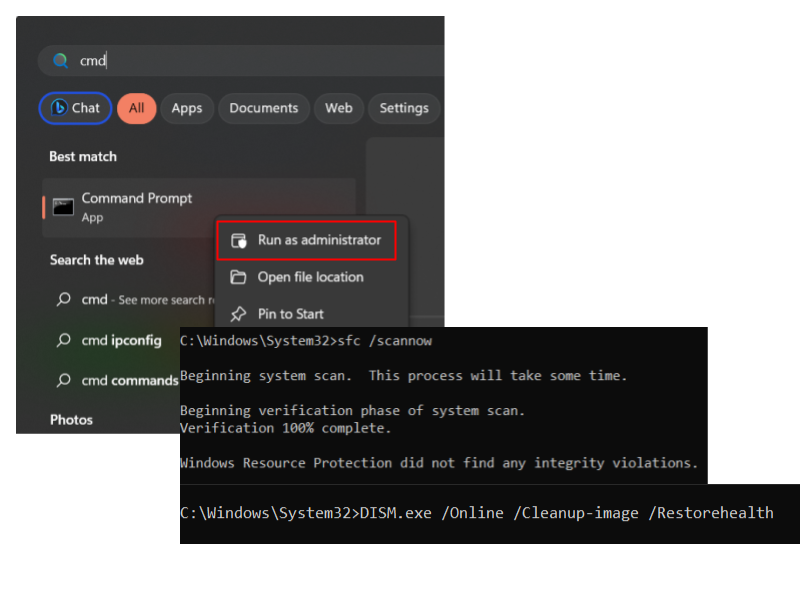Click the pin icon for Pin to Start
The width and height of the screenshot is (800, 600).
(x=238, y=314)
